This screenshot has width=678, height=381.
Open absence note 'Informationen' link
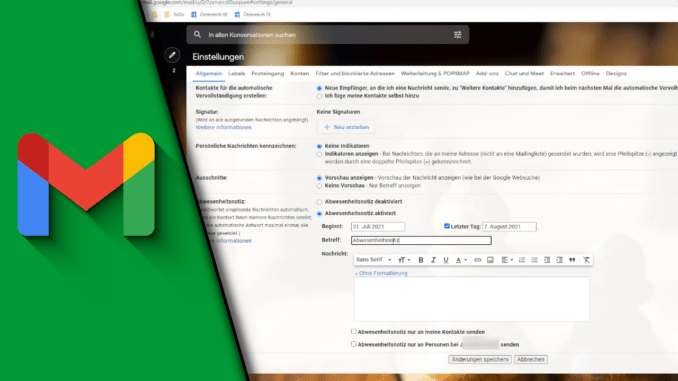coord(233,241)
